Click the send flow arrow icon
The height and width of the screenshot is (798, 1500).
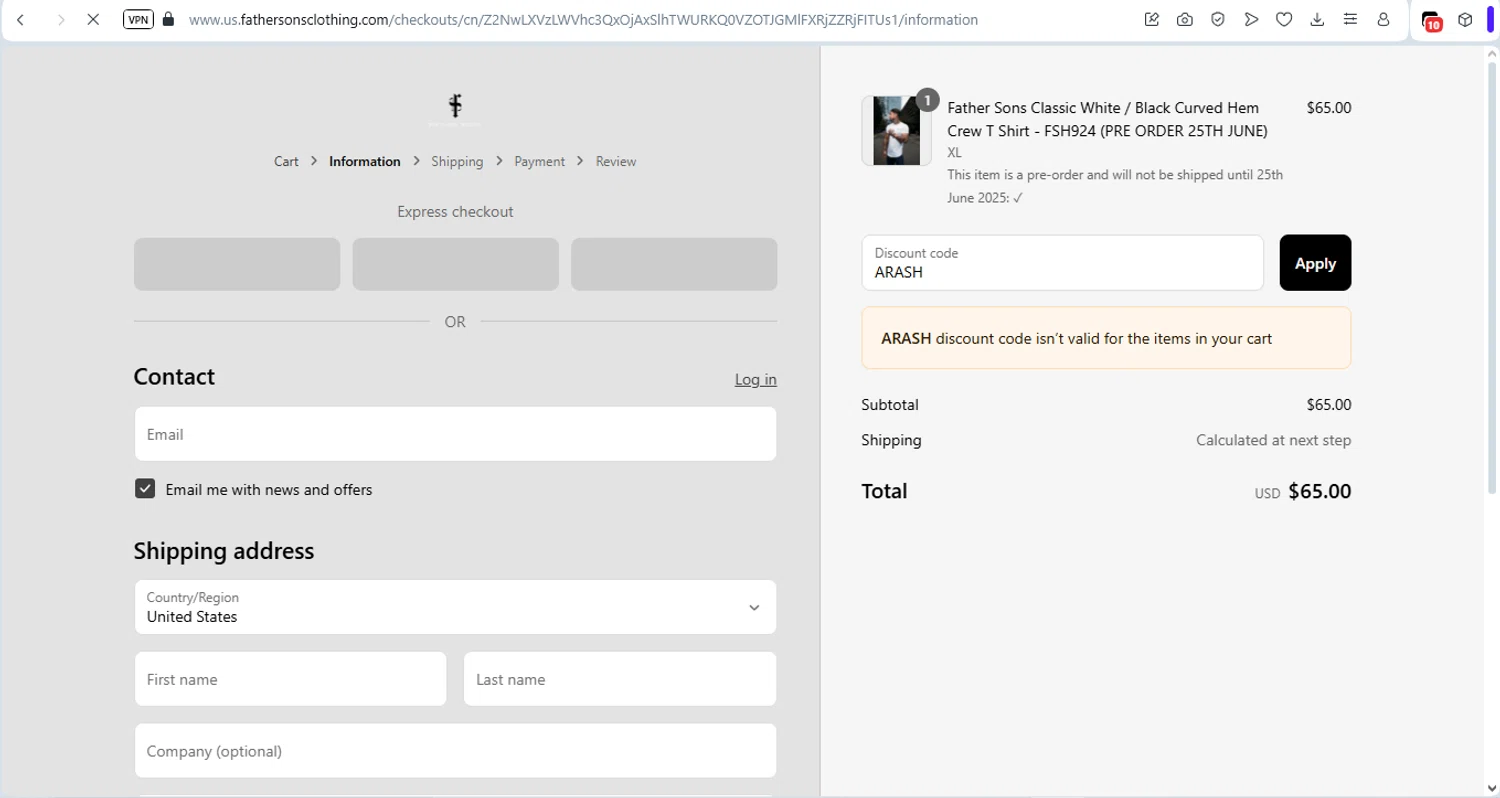click(x=1251, y=19)
